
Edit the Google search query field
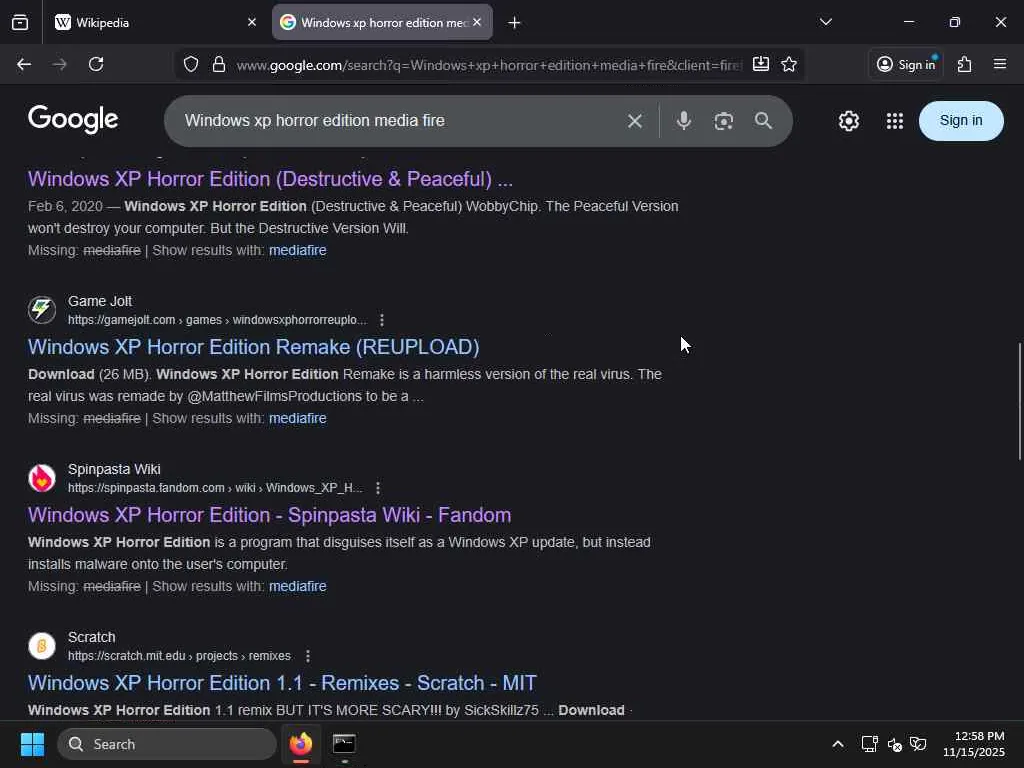398,121
